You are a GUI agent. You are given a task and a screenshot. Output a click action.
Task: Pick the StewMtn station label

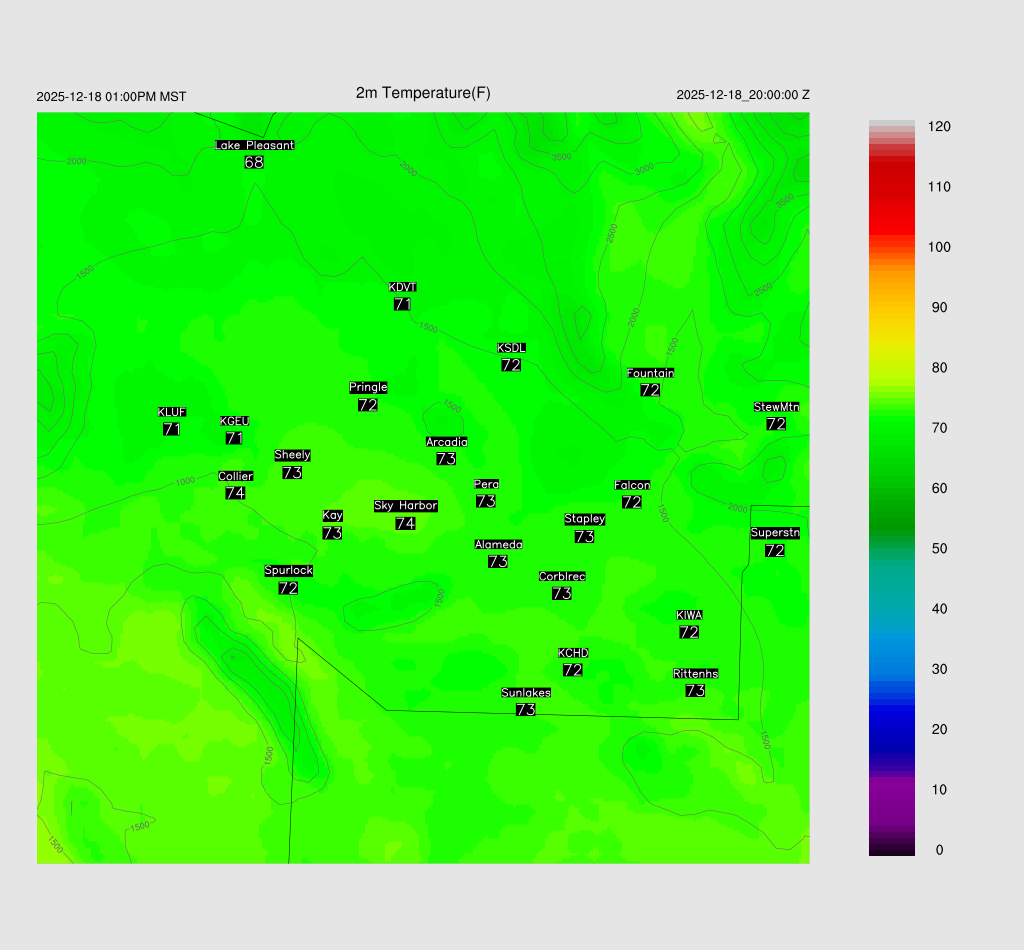[776, 407]
